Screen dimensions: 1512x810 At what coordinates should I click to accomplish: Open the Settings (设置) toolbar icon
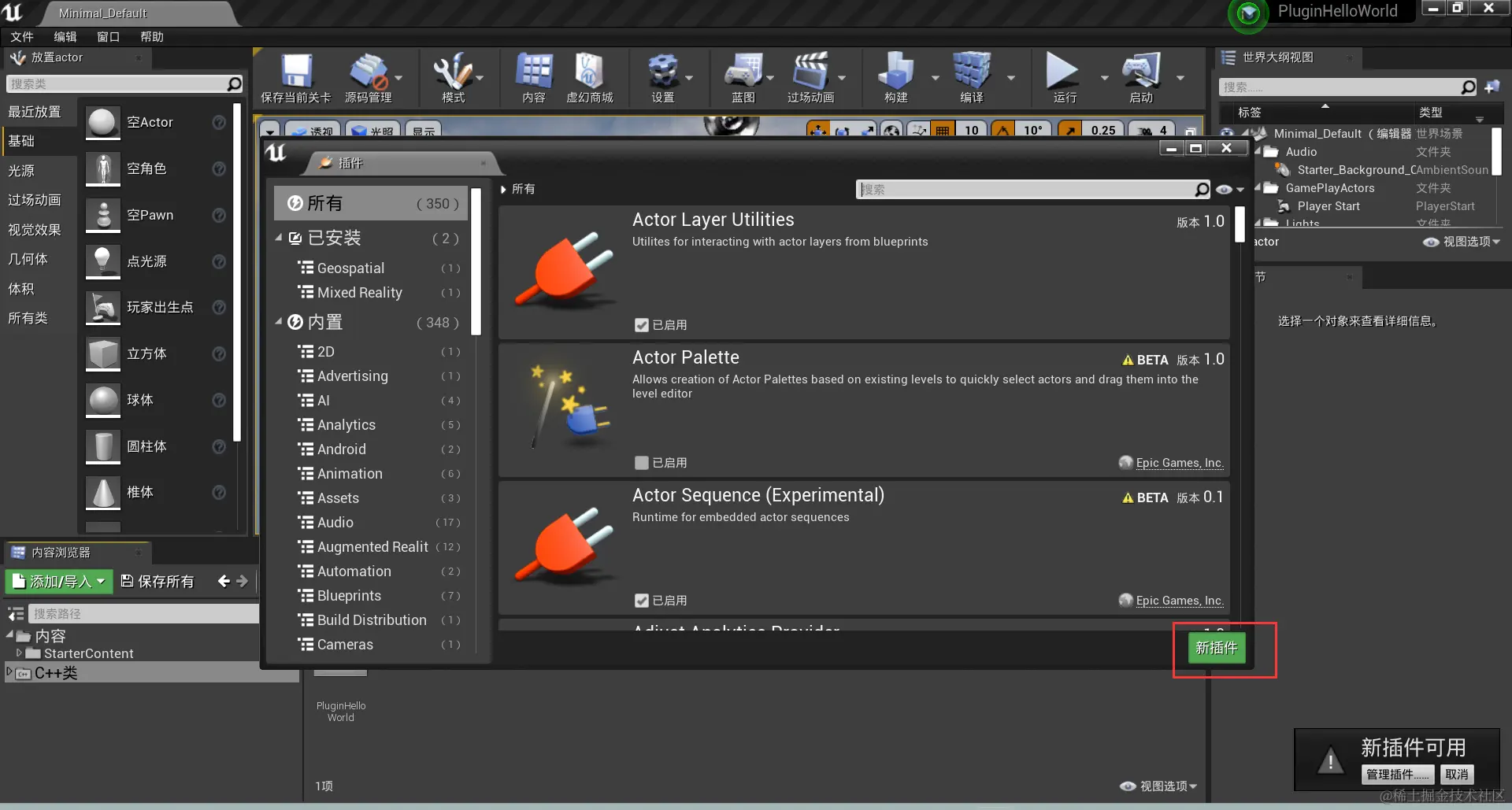(x=662, y=72)
